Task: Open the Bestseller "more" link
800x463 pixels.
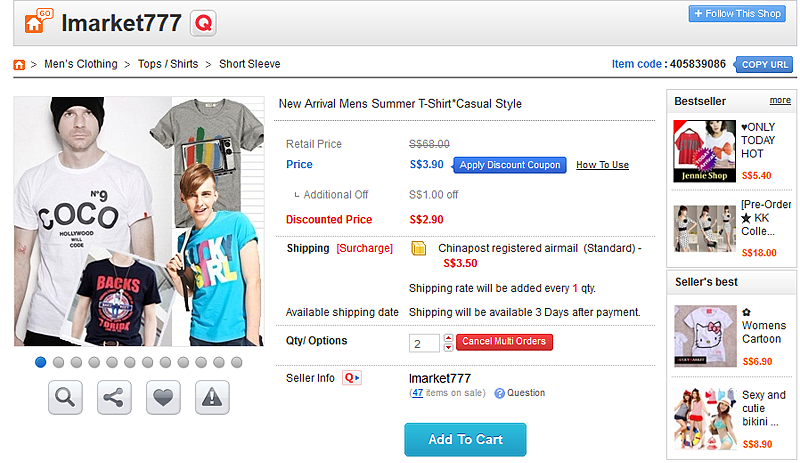Action: point(780,101)
